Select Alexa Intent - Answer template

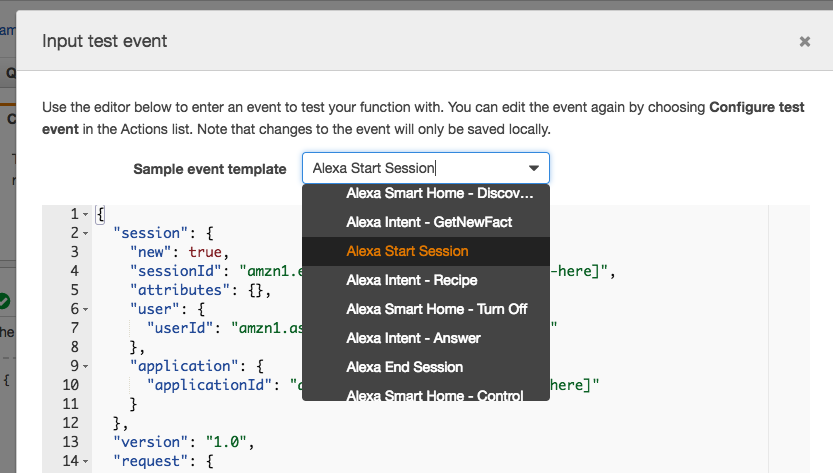tap(426, 338)
